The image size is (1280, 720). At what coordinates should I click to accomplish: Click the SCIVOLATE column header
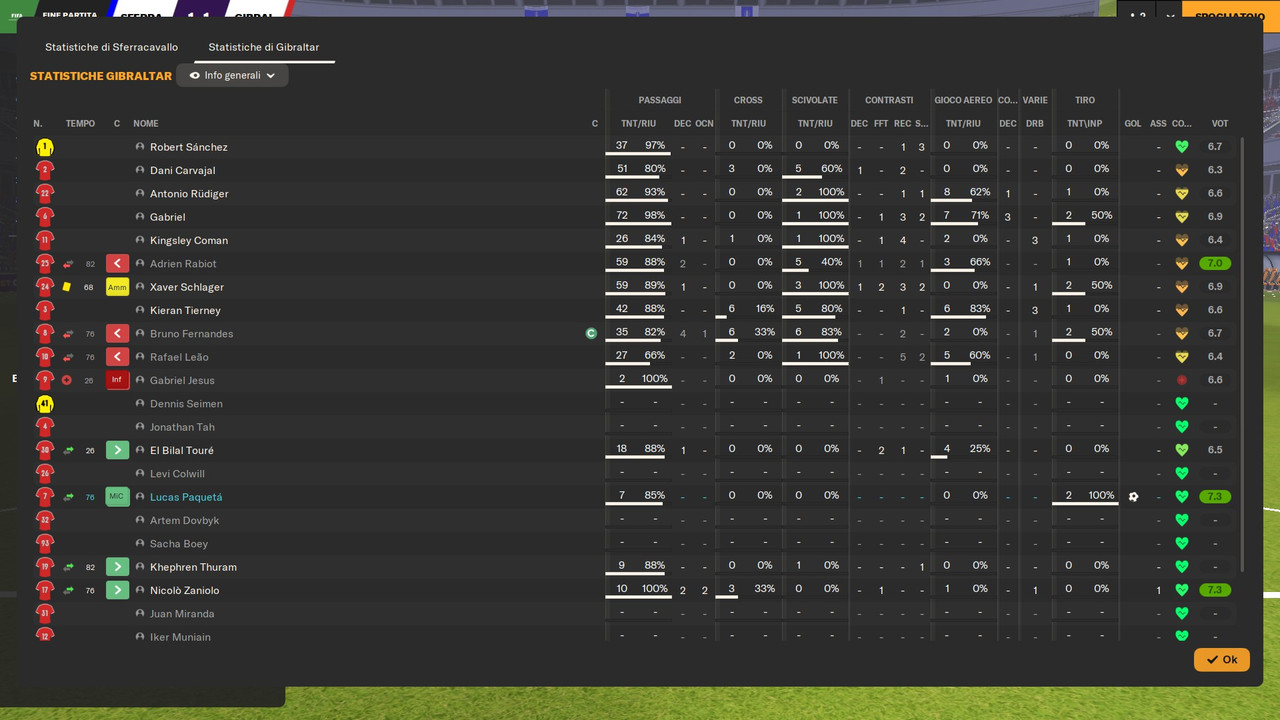click(x=815, y=100)
